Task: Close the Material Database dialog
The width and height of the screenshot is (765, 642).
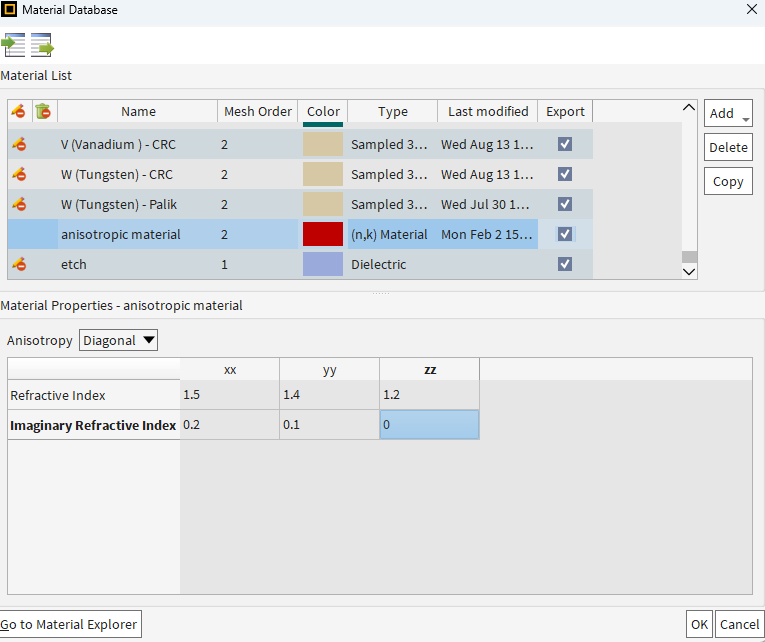Action: 752,9
